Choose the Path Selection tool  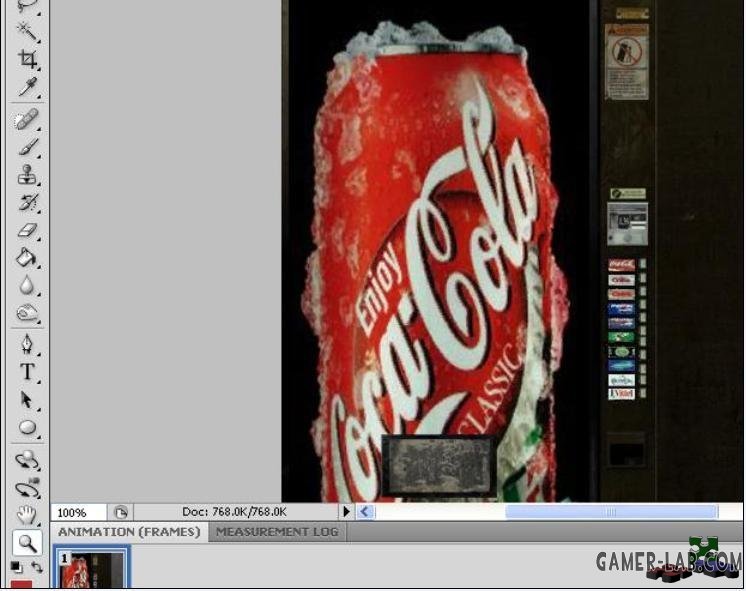click(27, 400)
